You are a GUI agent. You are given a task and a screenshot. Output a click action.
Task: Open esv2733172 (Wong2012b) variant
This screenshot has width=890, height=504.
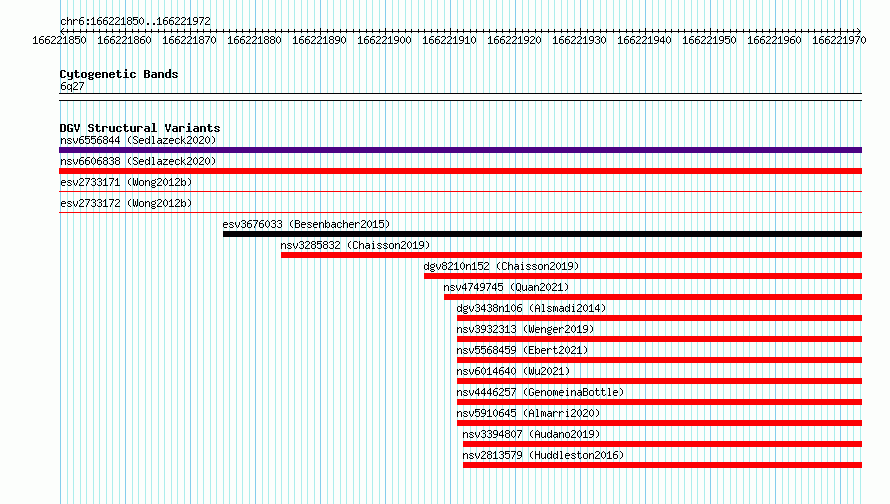point(126,203)
